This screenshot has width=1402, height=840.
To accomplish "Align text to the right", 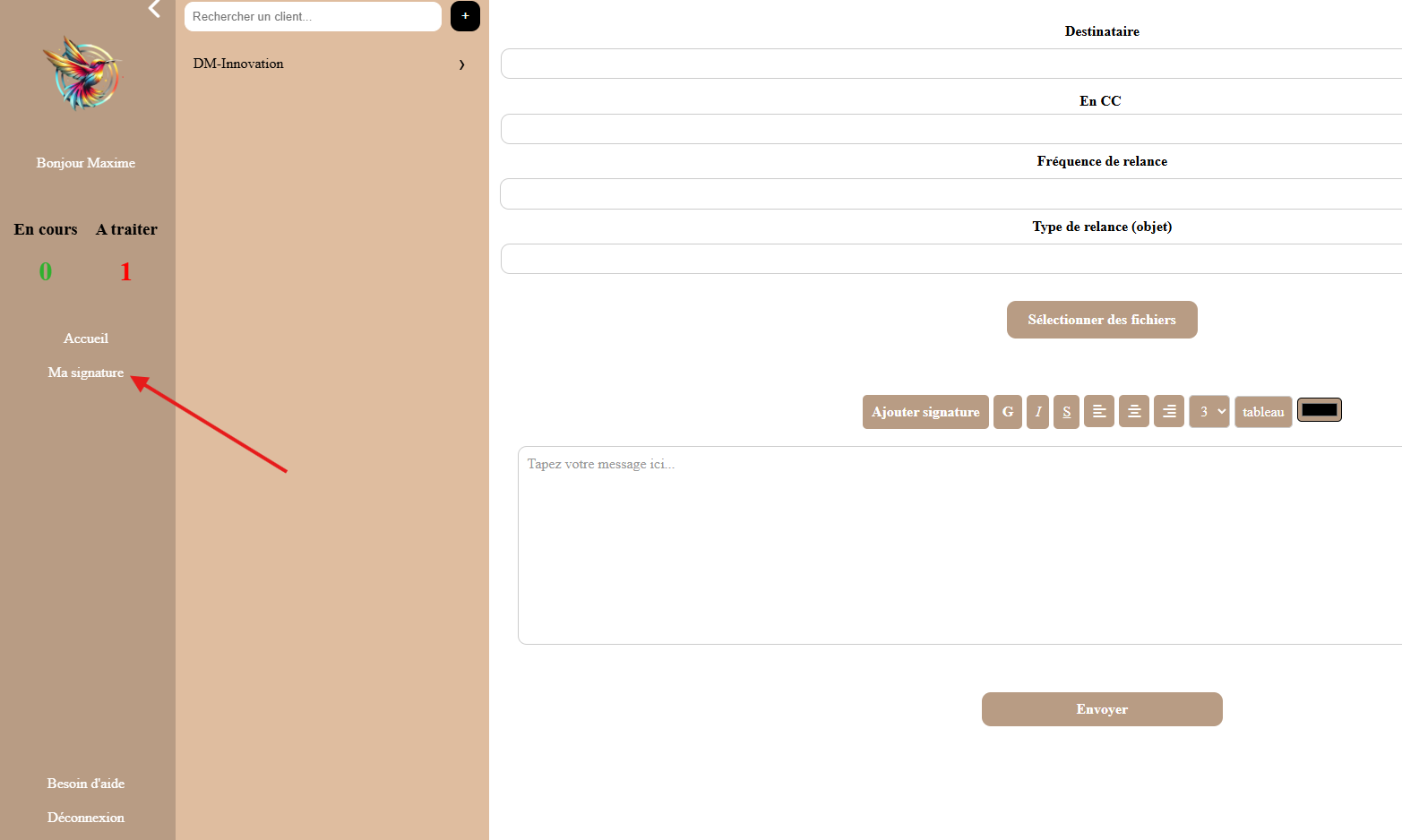I will point(1169,411).
